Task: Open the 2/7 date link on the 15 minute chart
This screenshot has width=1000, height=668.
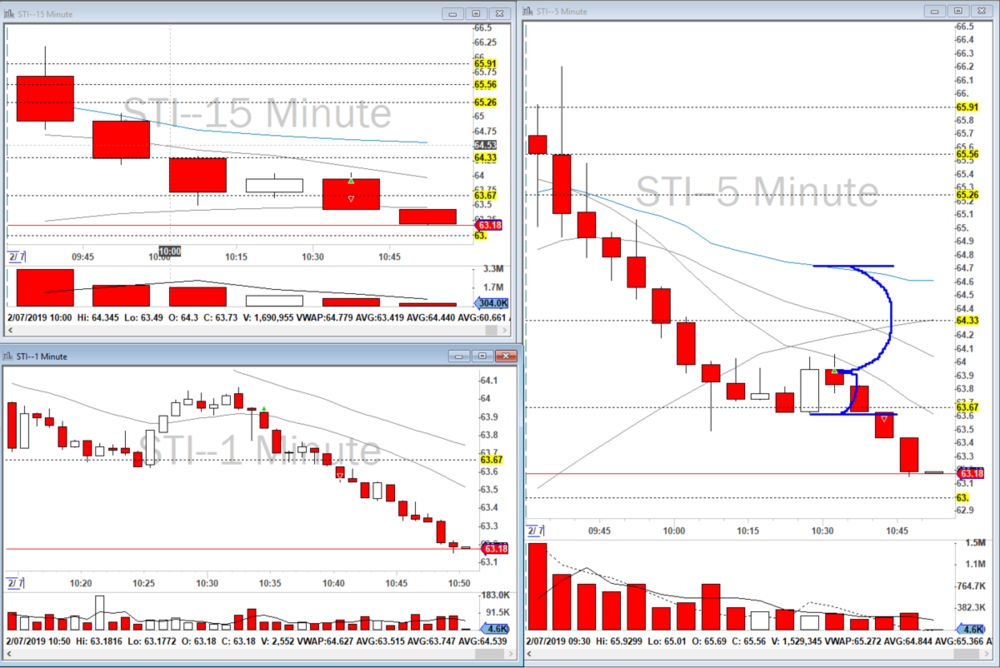Action: [15, 256]
